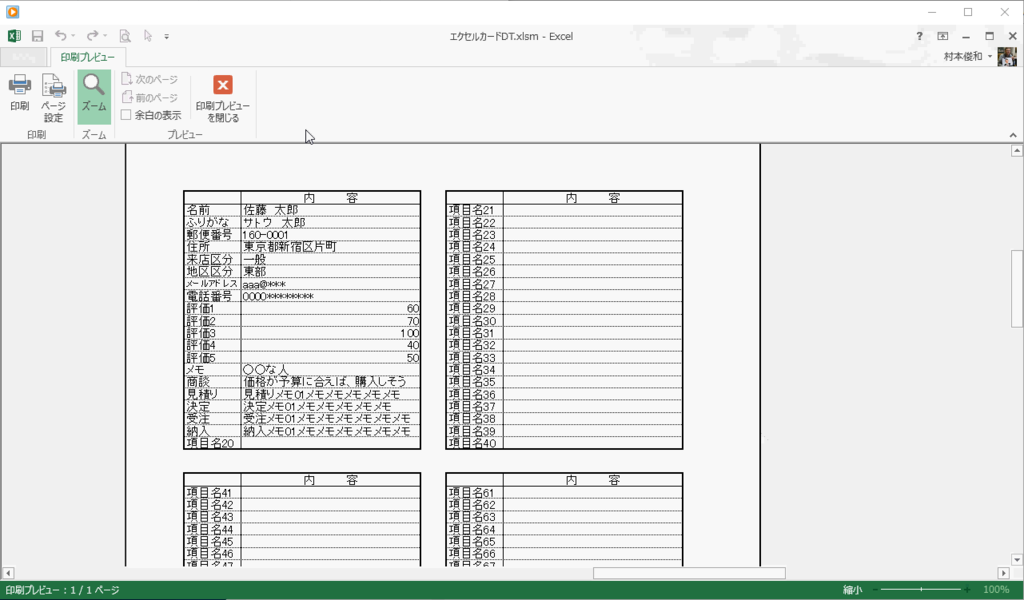Go to previous page (前のページ)
The image size is (1024, 600).
150,97
